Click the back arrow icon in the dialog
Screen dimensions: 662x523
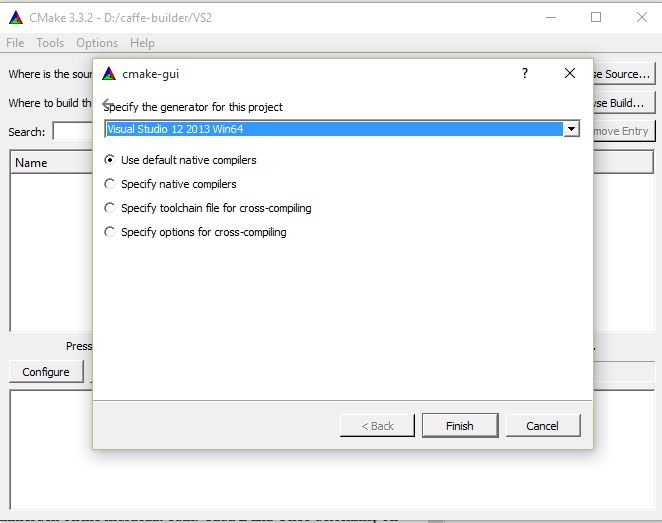pos(109,103)
